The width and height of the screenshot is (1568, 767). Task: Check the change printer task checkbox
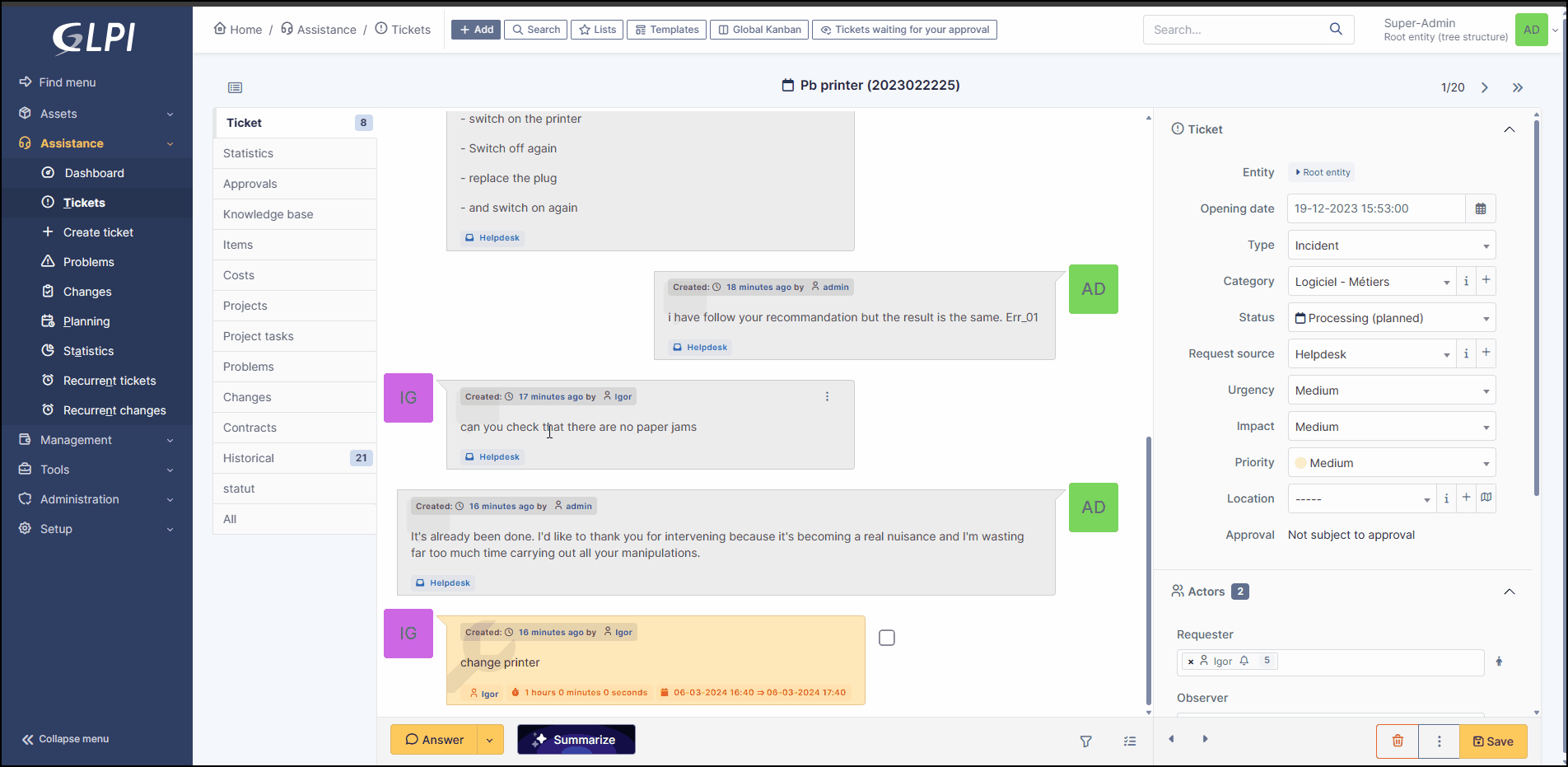pyautogui.click(x=886, y=638)
